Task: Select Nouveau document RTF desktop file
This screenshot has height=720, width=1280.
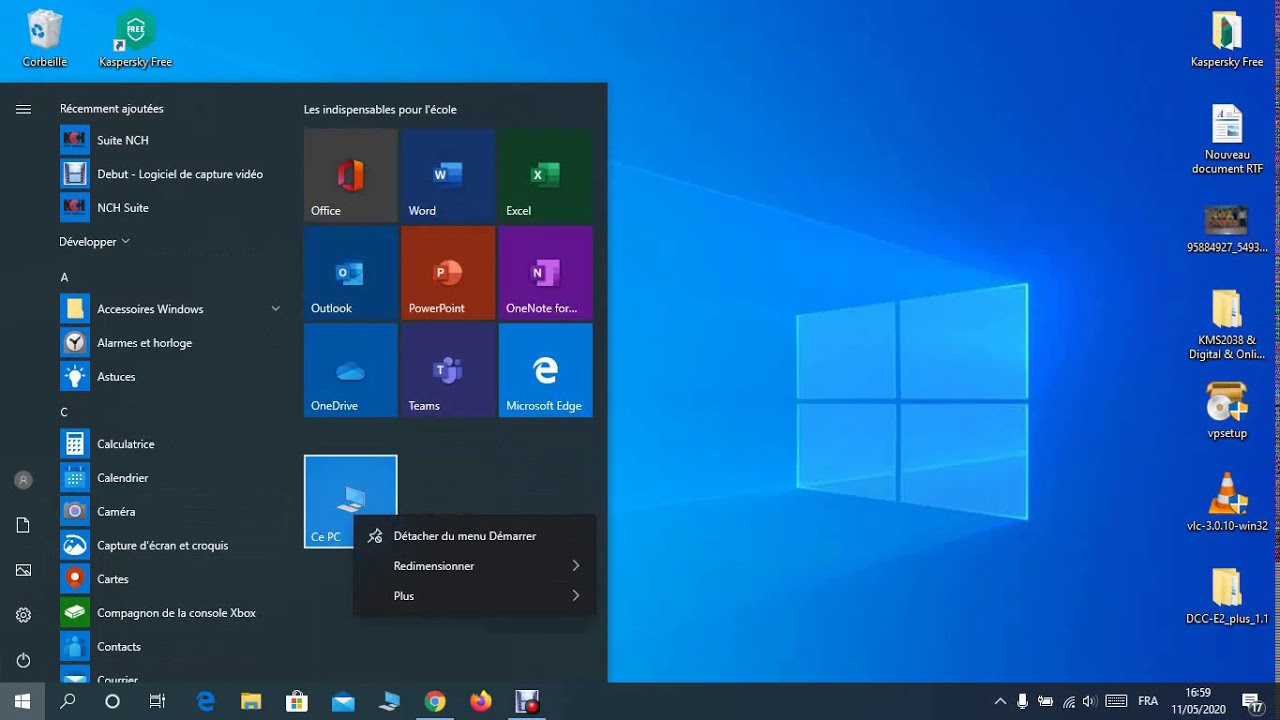Action: coord(1227,140)
